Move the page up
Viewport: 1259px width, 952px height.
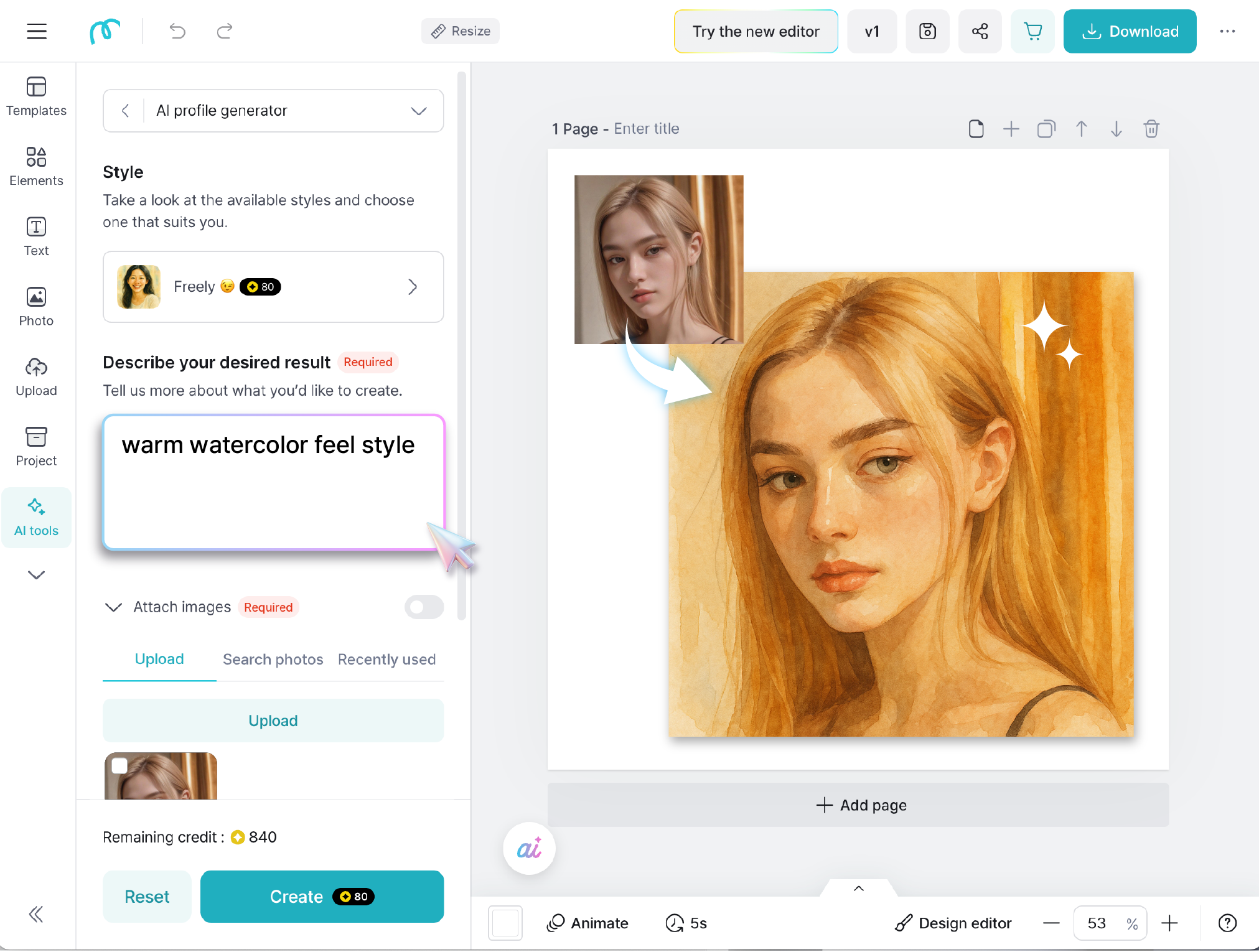1082,129
